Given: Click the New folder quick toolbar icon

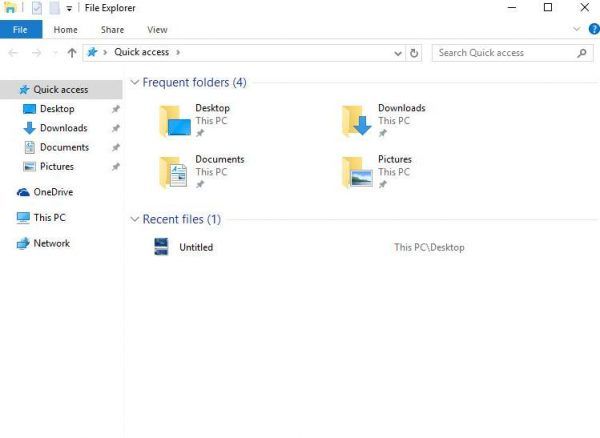Looking at the screenshot, I should click(x=54, y=8).
